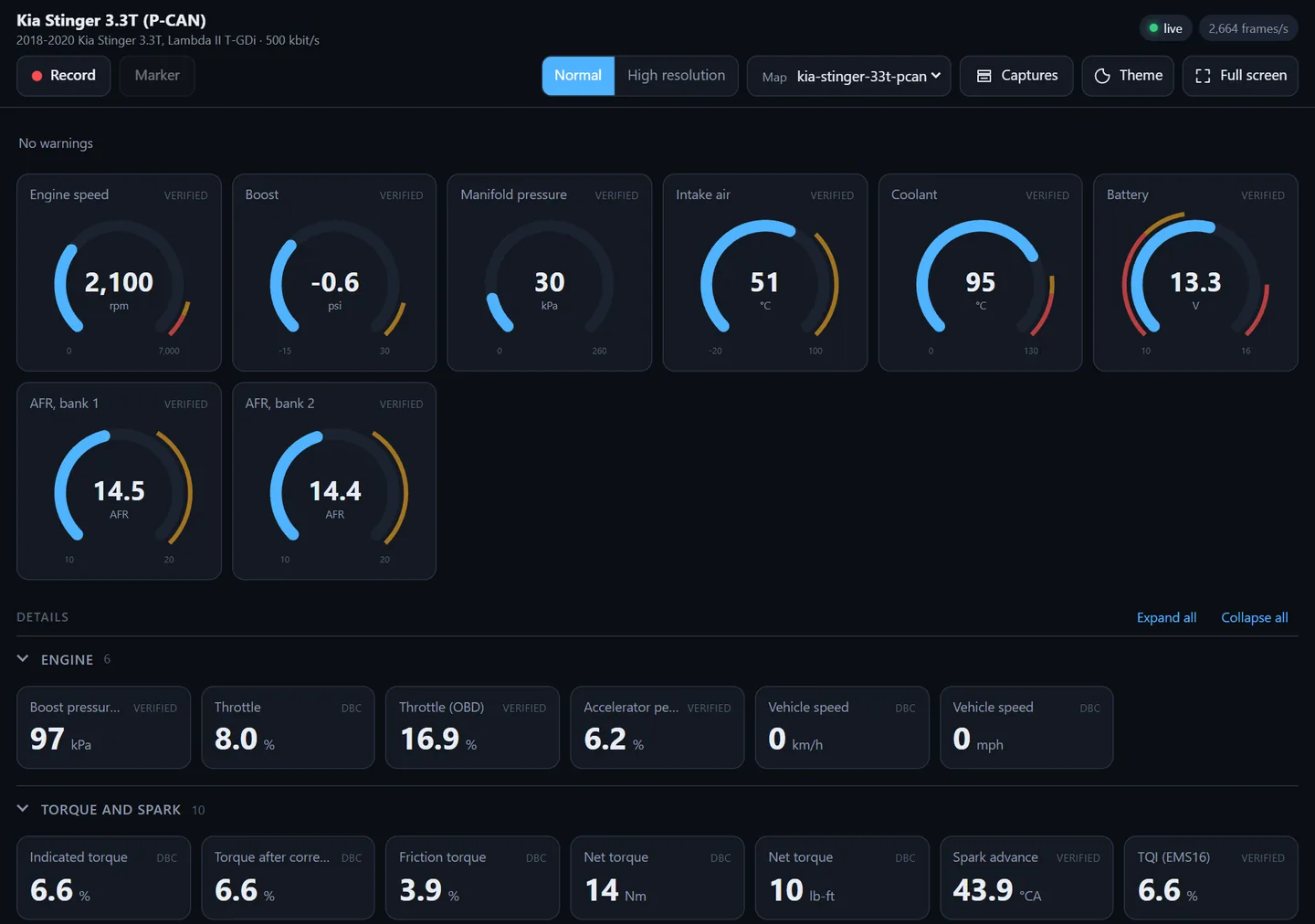1315x924 pixels.
Task: Collapse the ENGINE section chevron
Action: (x=23, y=658)
